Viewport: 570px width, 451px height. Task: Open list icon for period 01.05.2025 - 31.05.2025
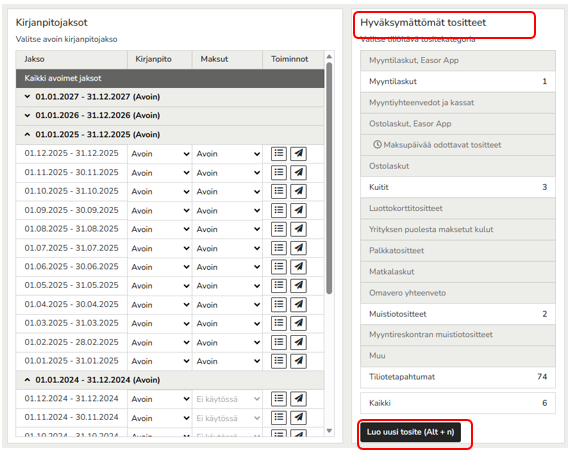[x=279, y=286]
